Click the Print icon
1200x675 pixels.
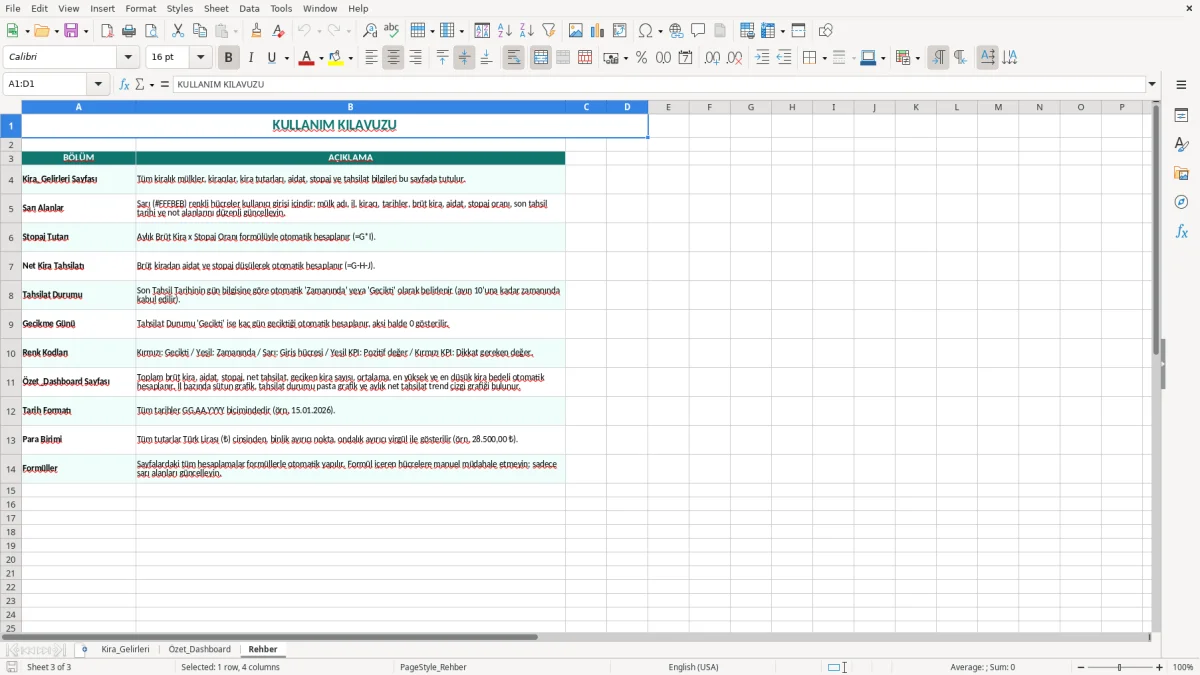(x=129, y=31)
